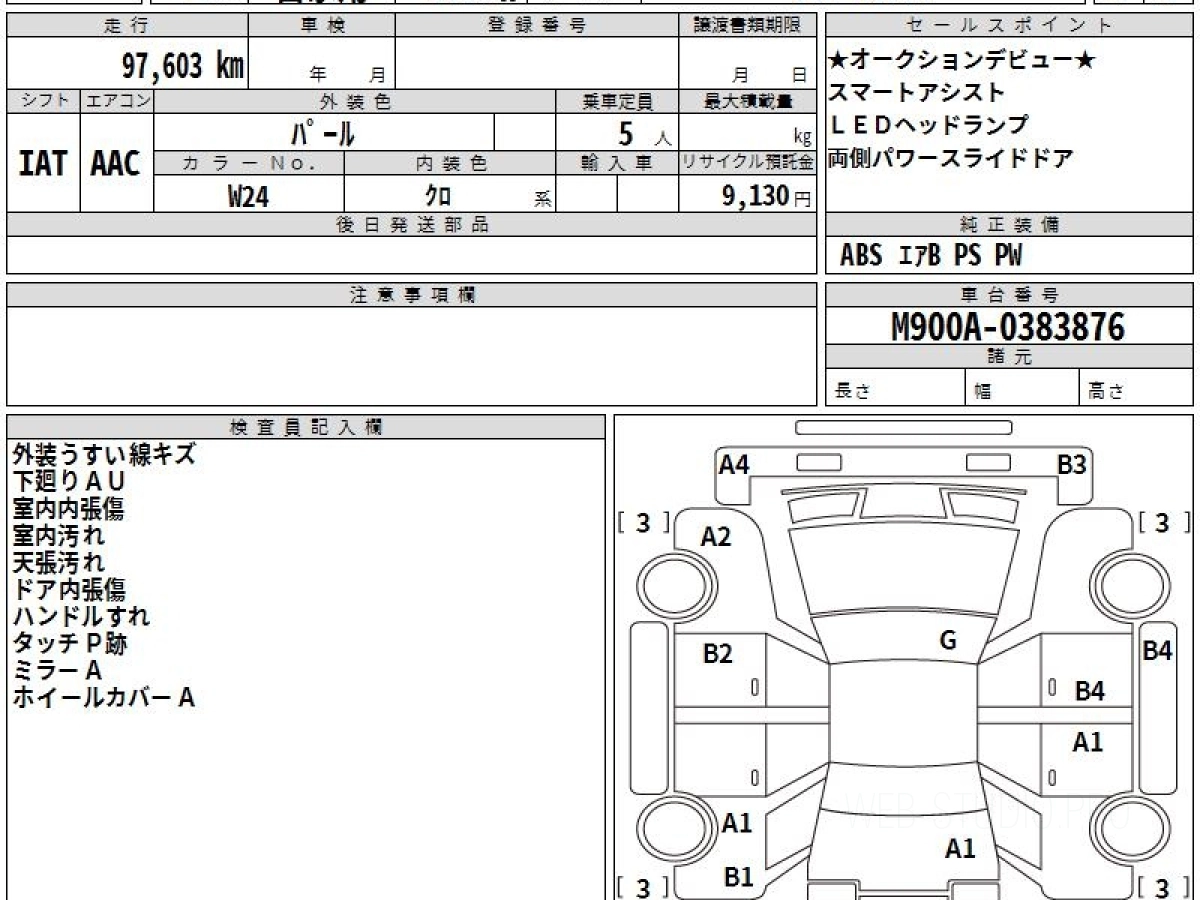The height and width of the screenshot is (900, 1200).
Task: Click the ホイールカバーA note
Action: tap(103, 697)
